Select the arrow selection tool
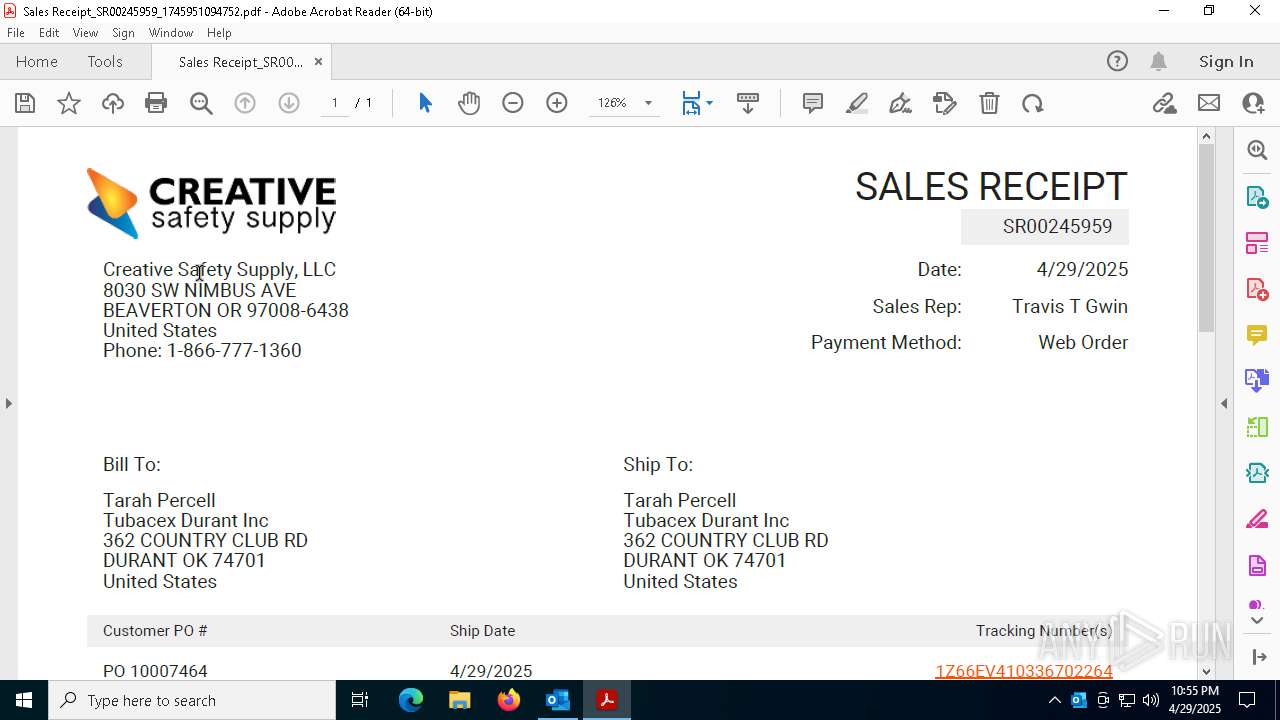 425,103
